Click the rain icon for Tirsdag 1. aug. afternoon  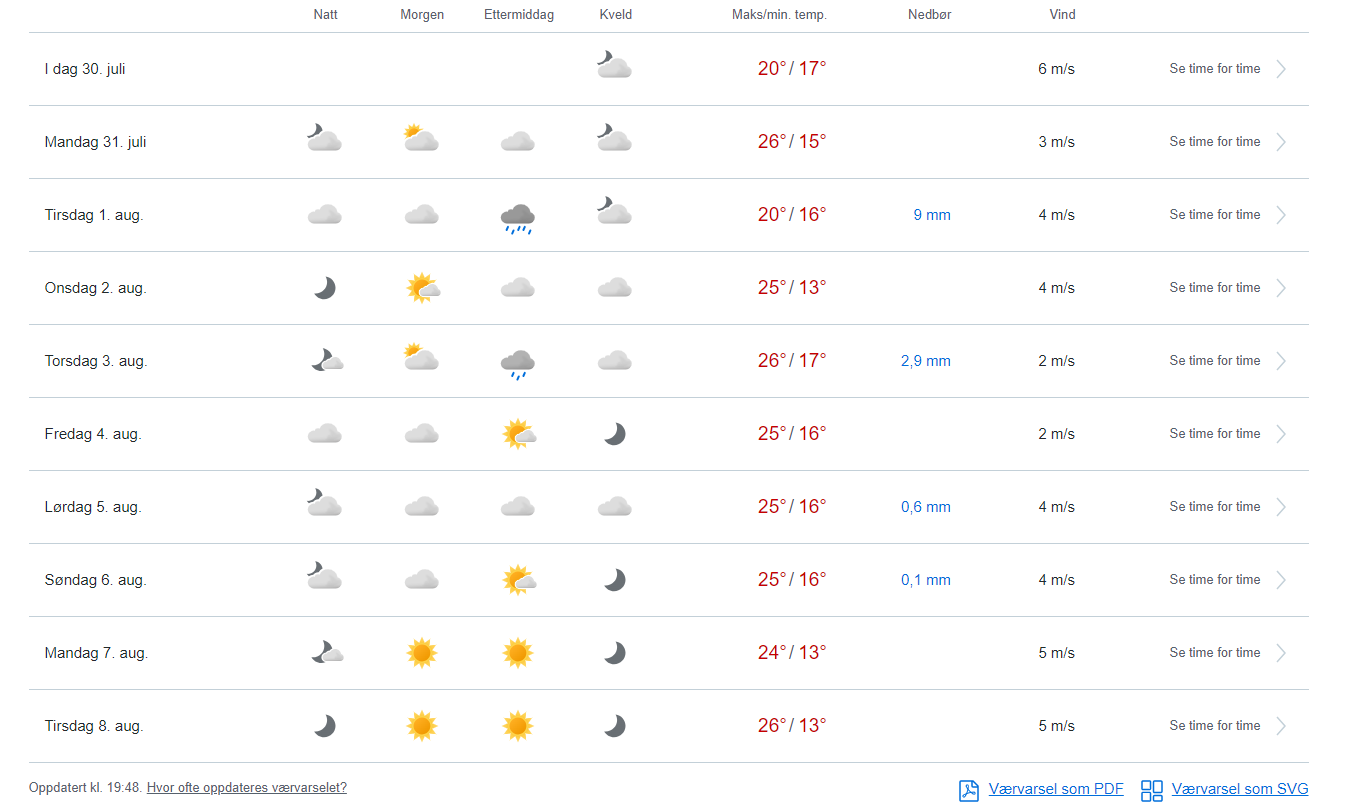coord(517,217)
